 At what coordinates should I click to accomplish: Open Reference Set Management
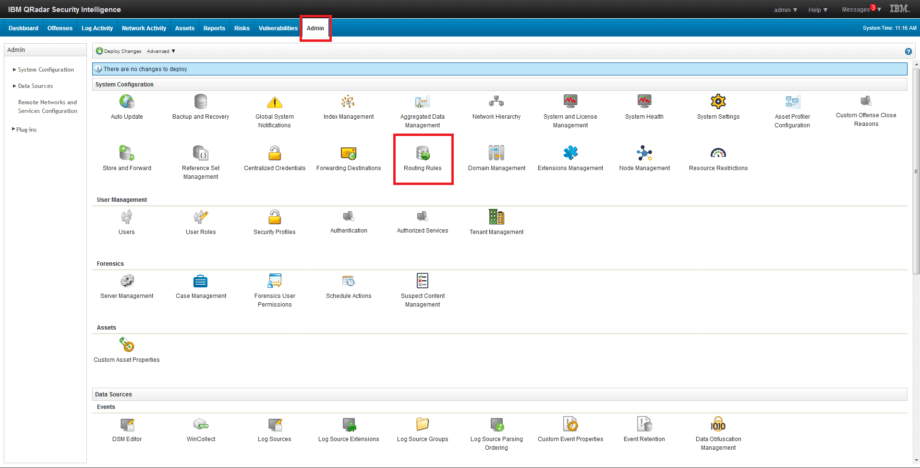pos(201,153)
